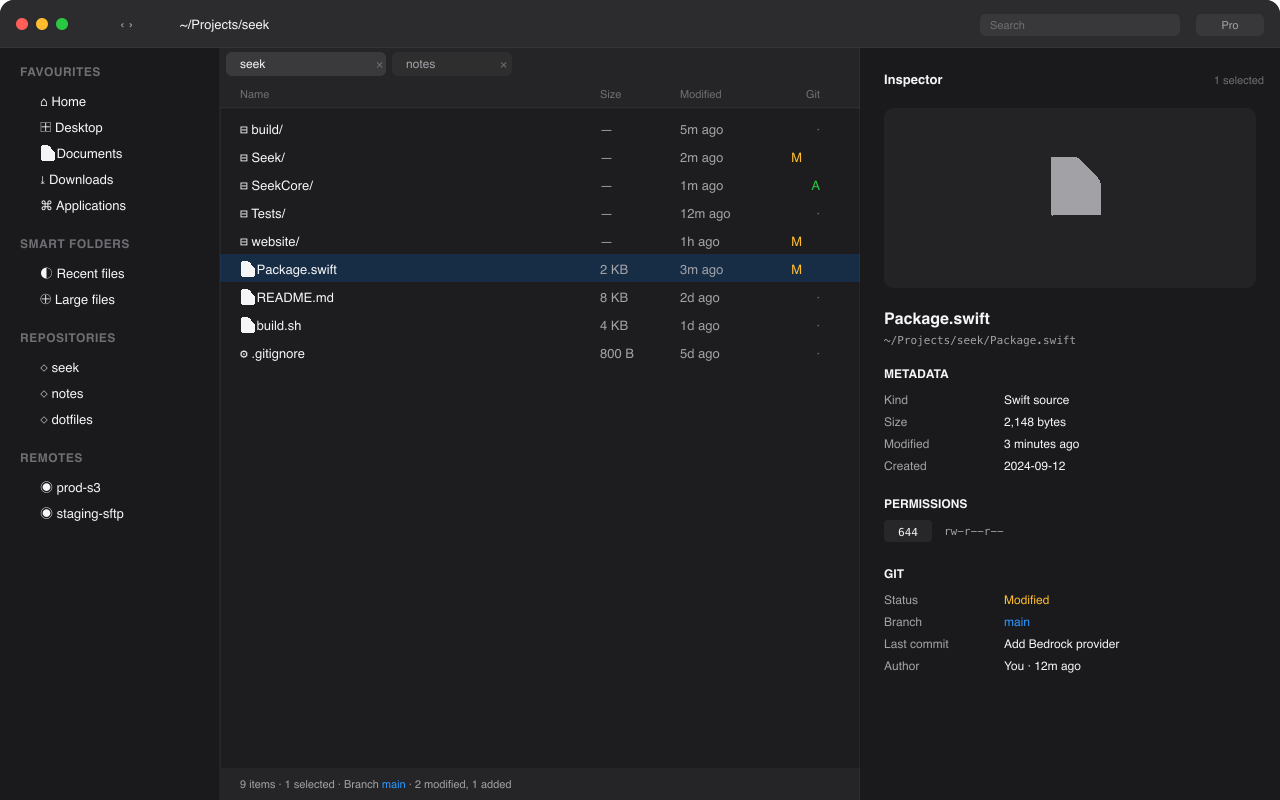
Task: Select the .gitignore file
Action: point(540,354)
